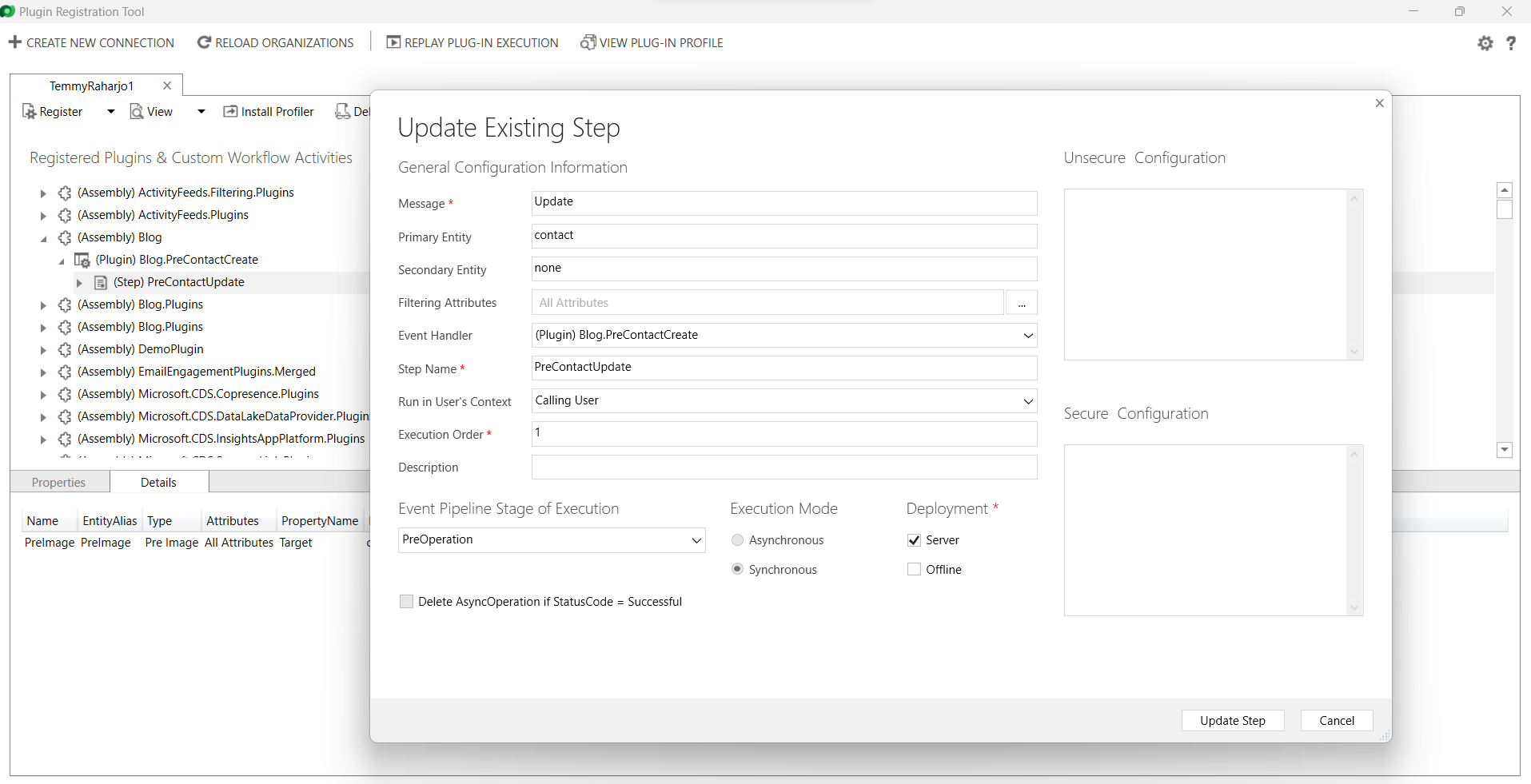Click the Primary Entity input field
The height and width of the screenshot is (784, 1531).
click(784, 236)
